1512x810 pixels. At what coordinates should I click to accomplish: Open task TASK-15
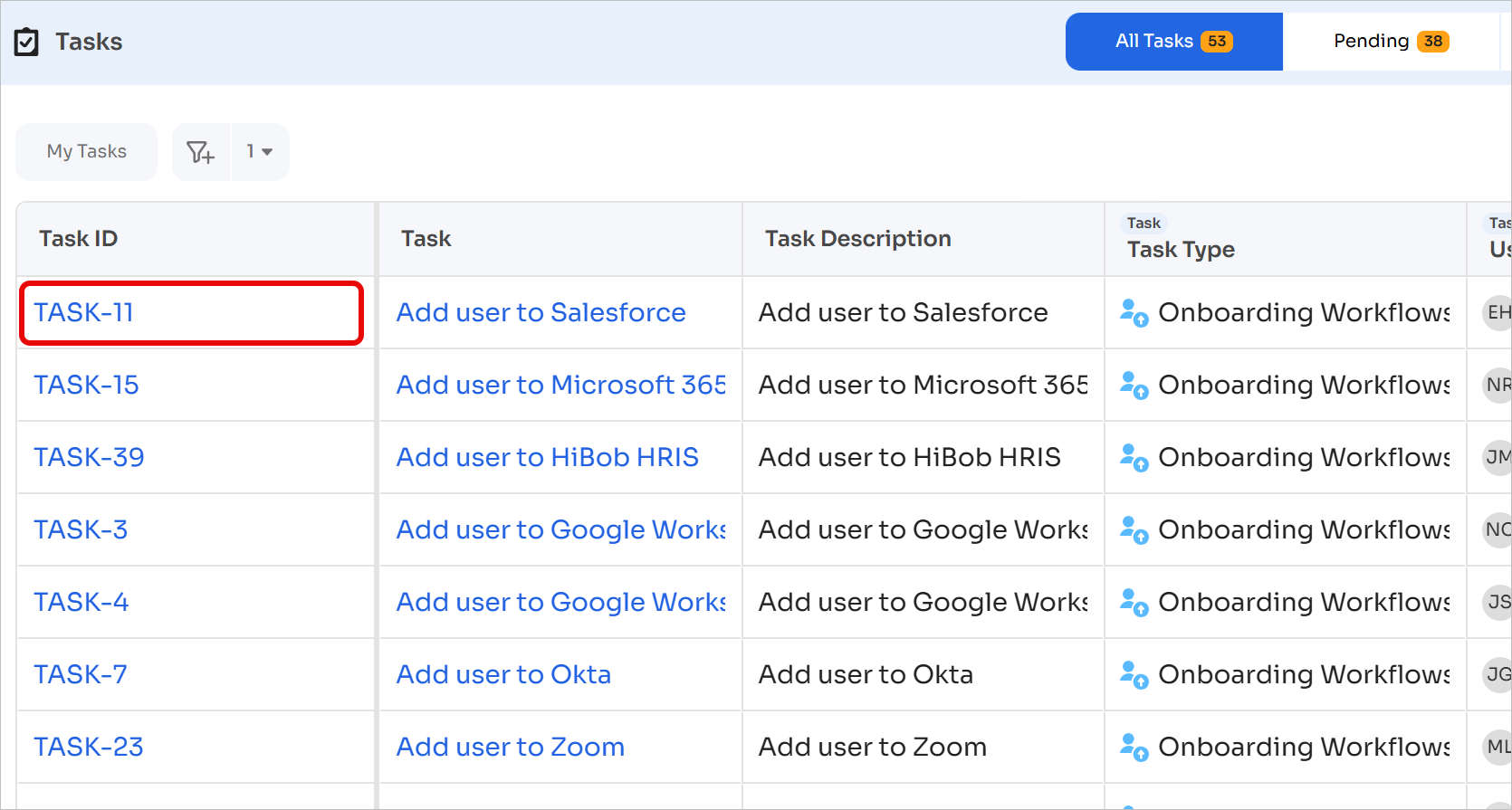(x=86, y=385)
